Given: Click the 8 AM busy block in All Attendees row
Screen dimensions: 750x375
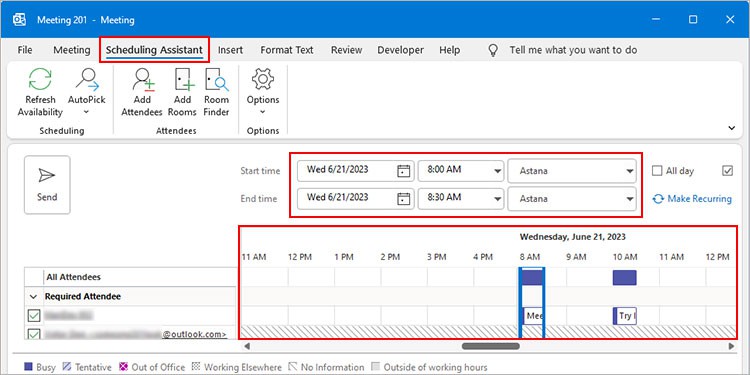Looking at the screenshot, I should coord(532,277).
